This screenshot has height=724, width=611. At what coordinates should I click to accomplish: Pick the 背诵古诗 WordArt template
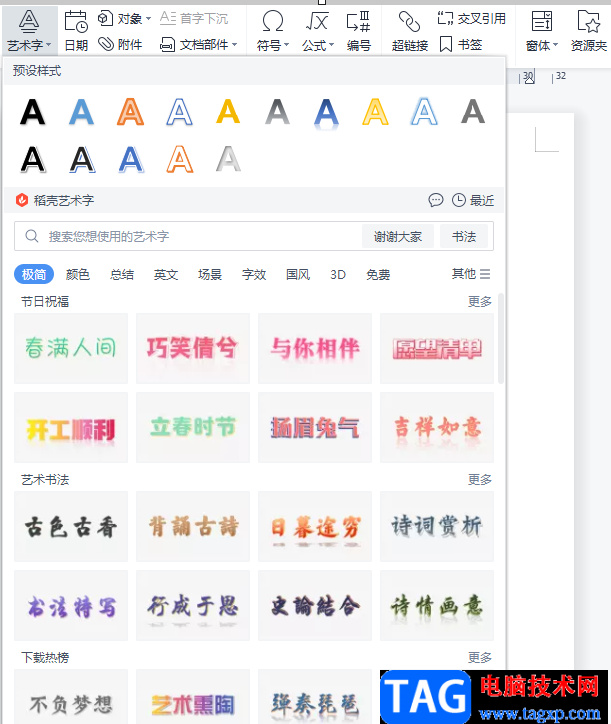tap(193, 526)
